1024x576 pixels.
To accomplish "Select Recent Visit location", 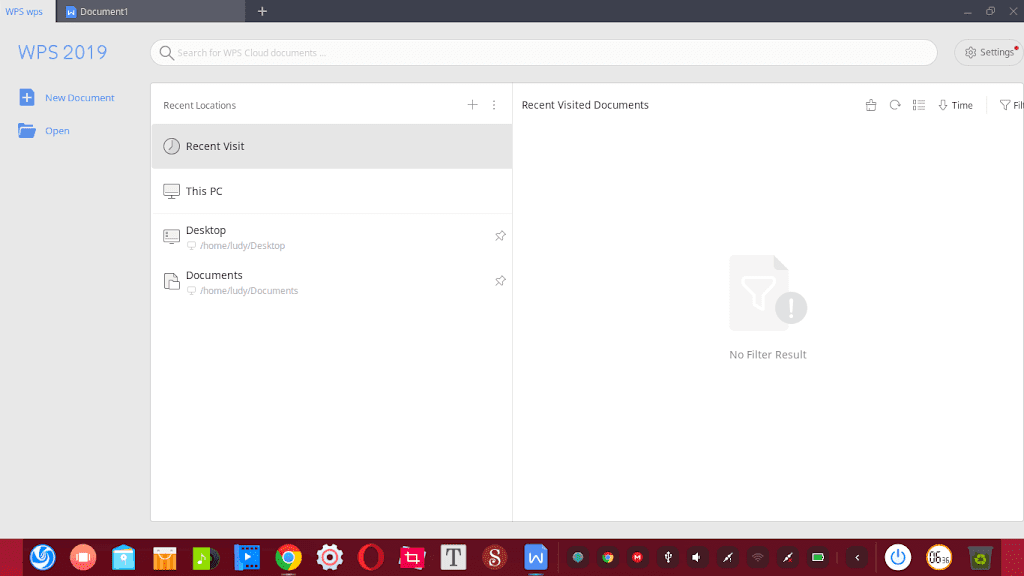I will [x=332, y=146].
